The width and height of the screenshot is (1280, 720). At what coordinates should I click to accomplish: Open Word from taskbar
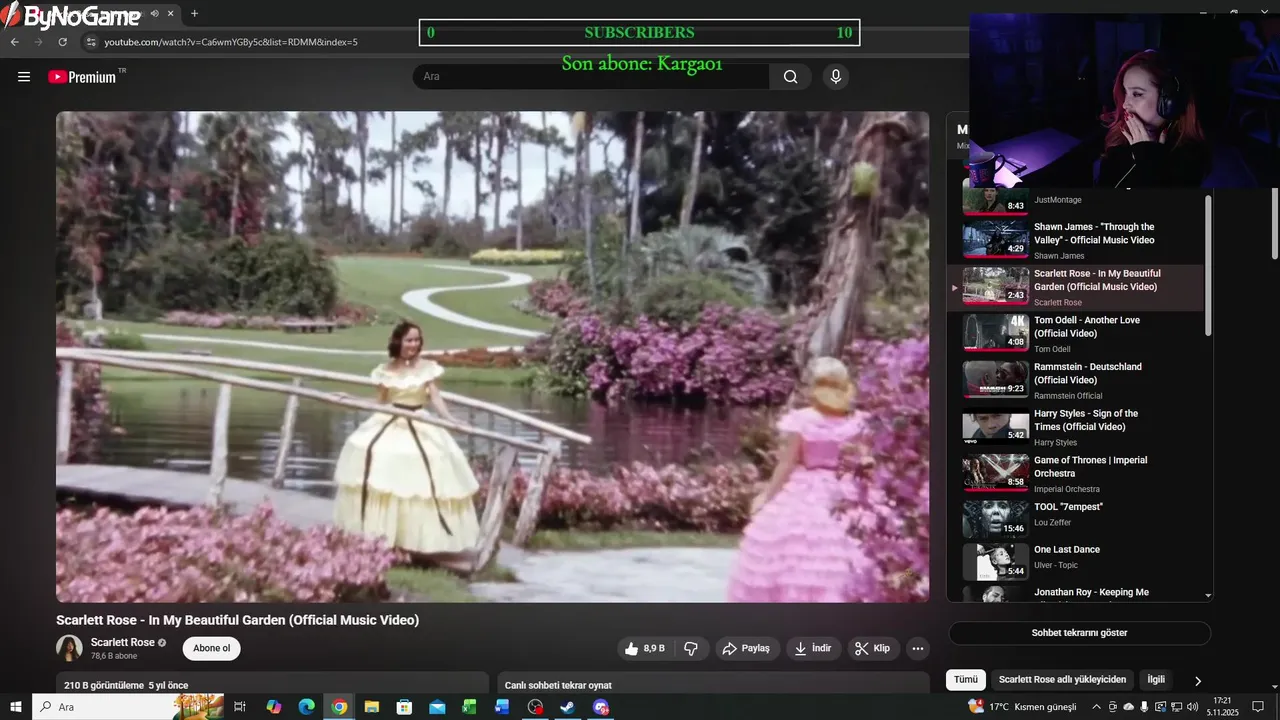tap(502, 707)
